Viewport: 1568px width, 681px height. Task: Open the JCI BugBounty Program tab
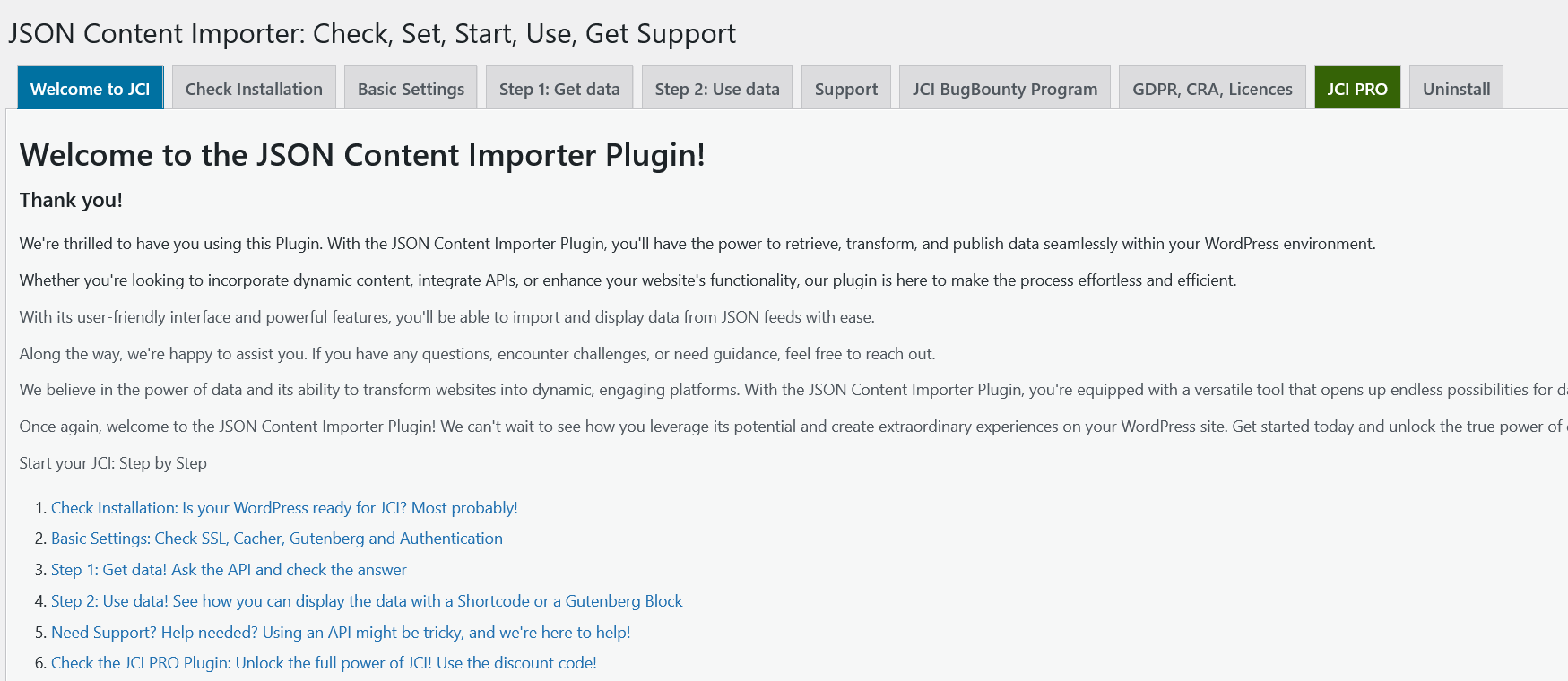[1004, 89]
